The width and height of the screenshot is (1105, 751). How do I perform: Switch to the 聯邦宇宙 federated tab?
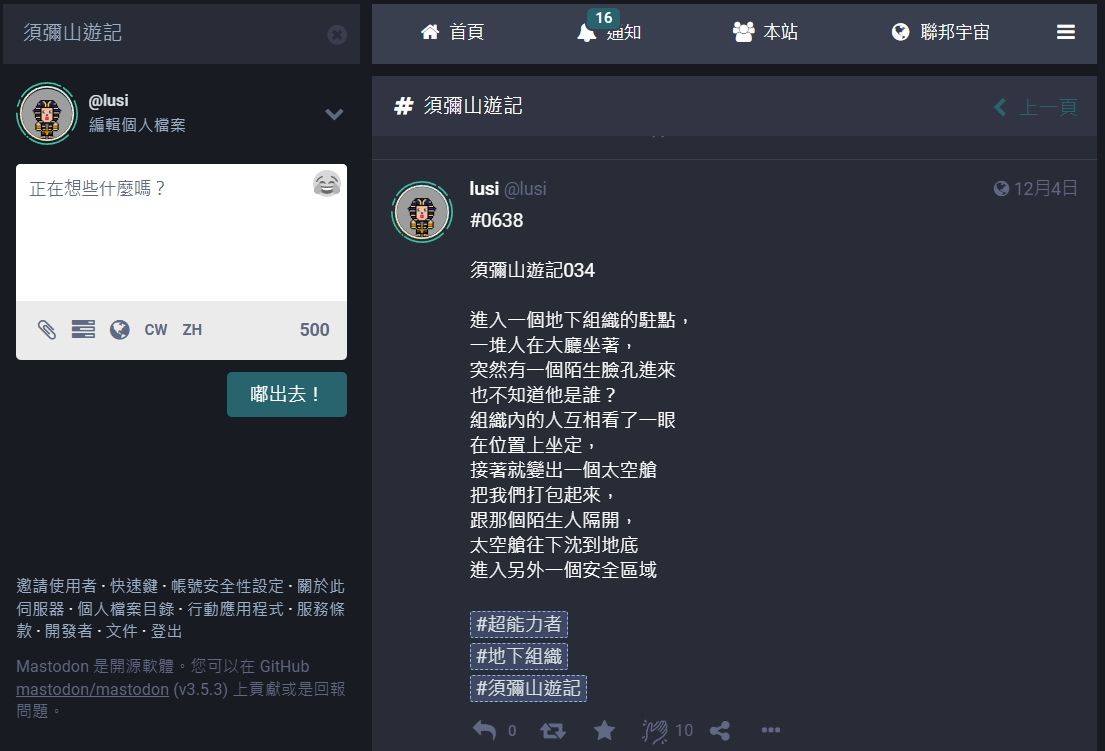[x=940, y=32]
